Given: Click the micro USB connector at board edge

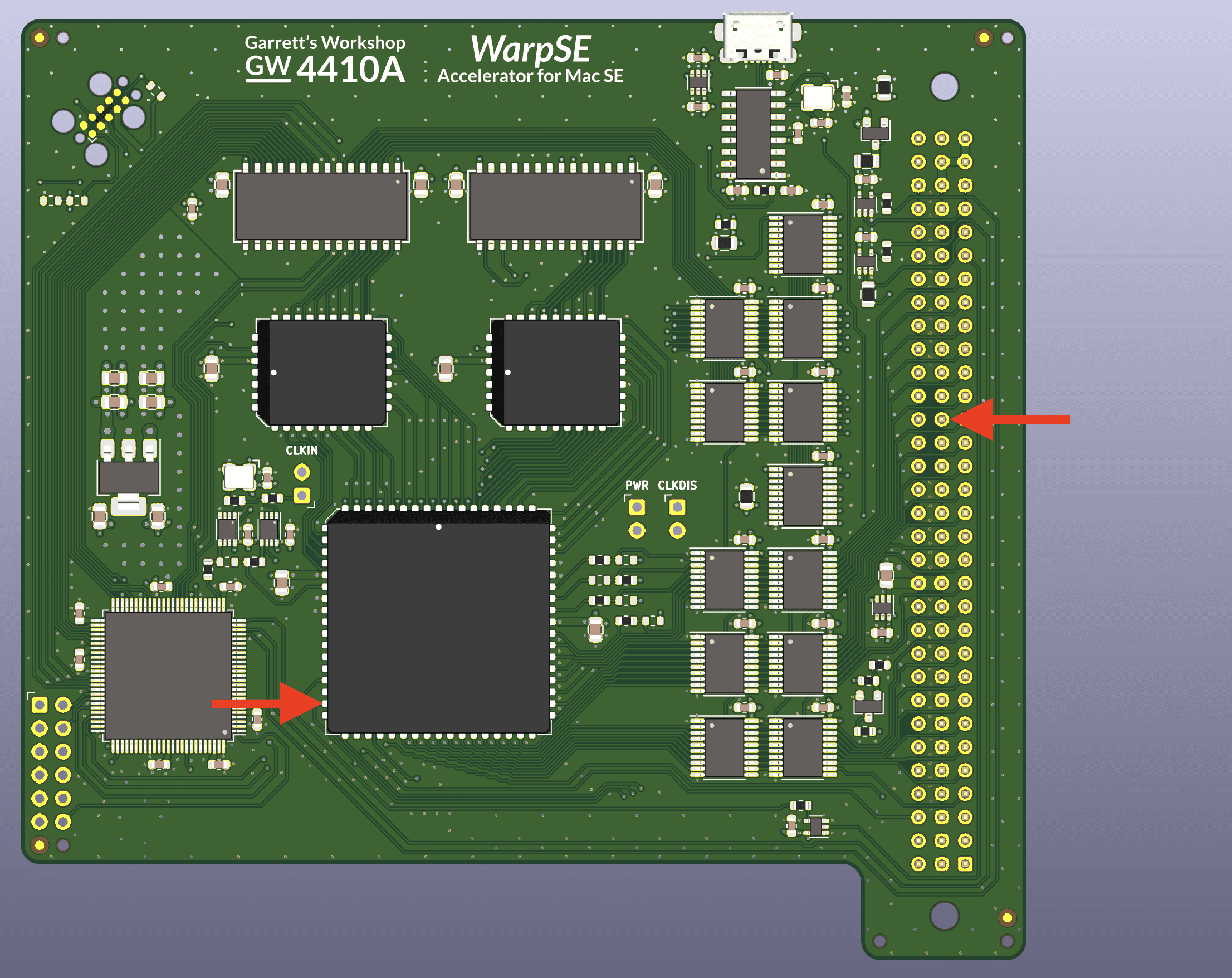Looking at the screenshot, I should (757, 37).
